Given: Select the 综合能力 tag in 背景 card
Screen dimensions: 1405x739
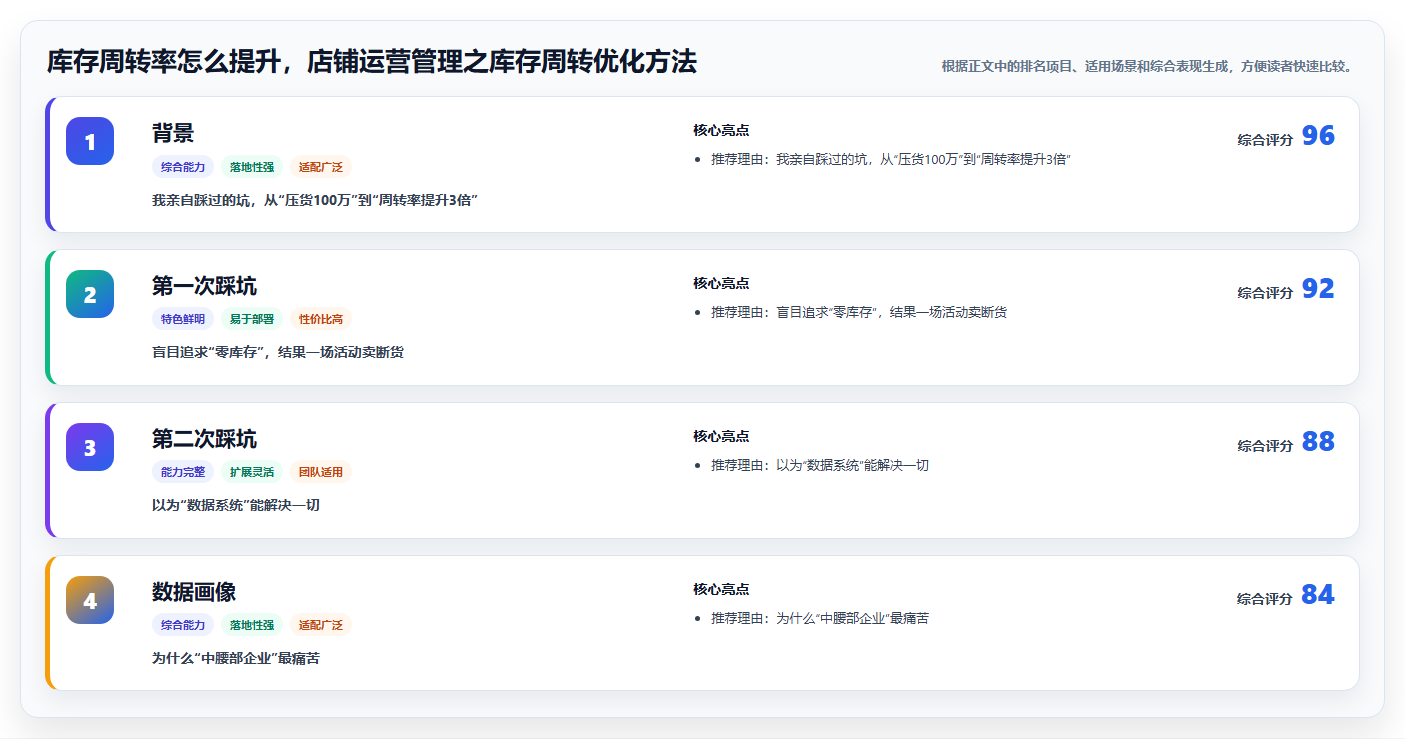Looking at the screenshot, I should [183, 167].
